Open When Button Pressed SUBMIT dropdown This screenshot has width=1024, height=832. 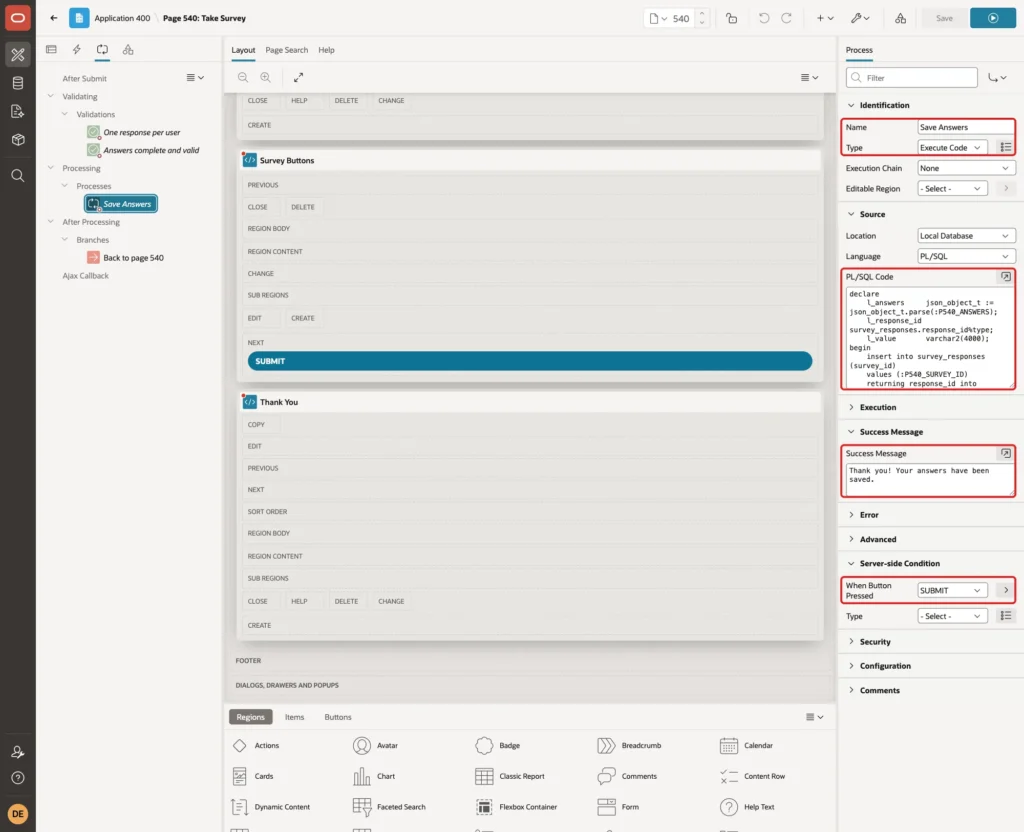click(x=952, y=590)
